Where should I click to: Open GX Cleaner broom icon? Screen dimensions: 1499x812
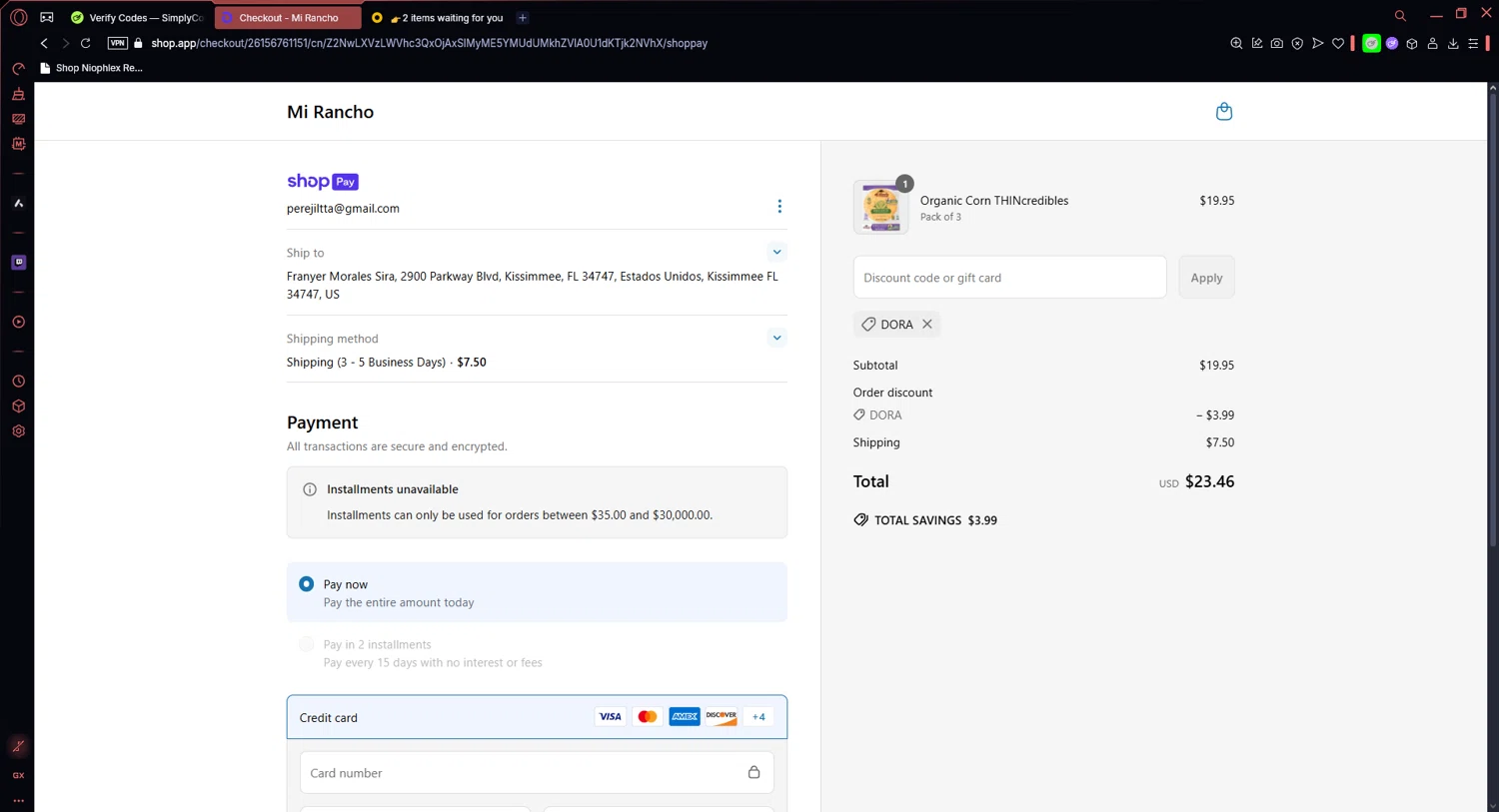18,94
